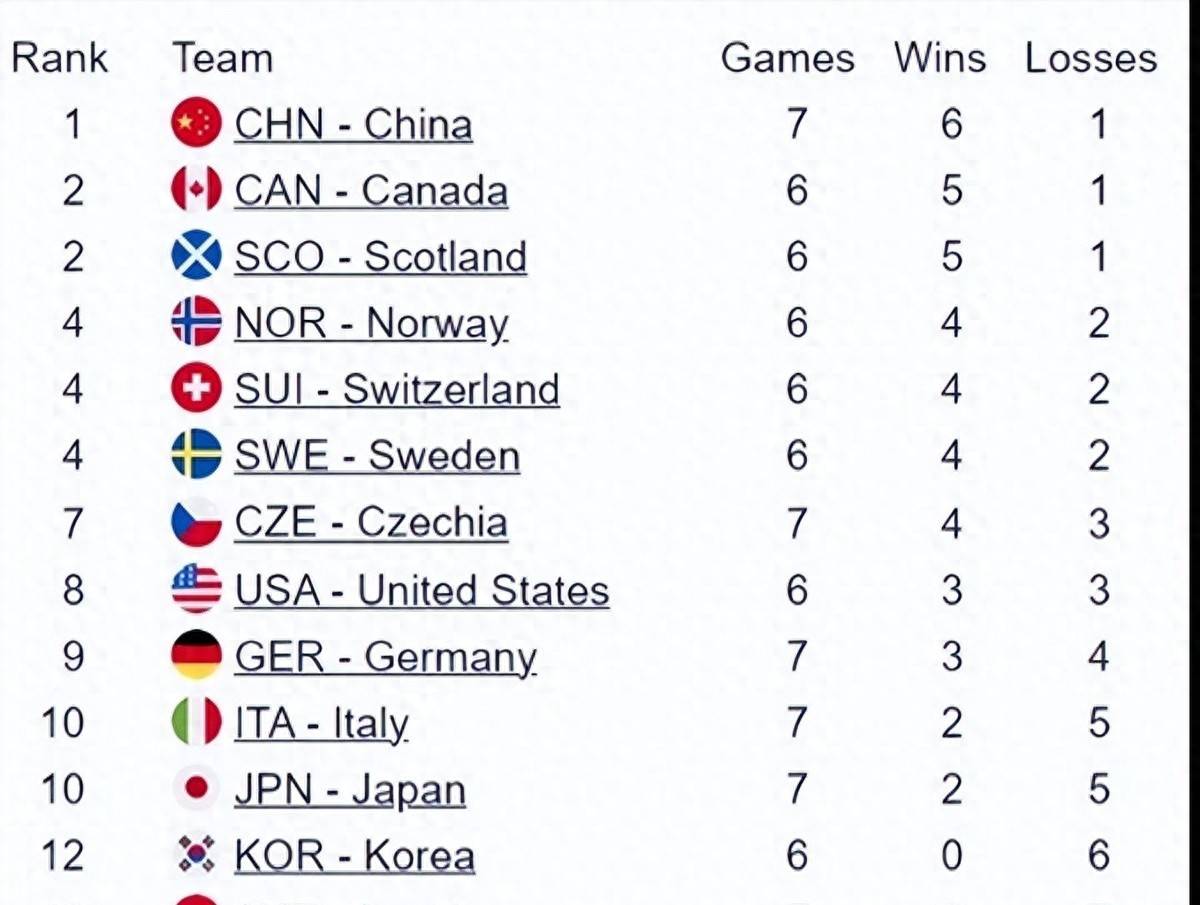Click the Switzerland flag icon

point(196,388)
